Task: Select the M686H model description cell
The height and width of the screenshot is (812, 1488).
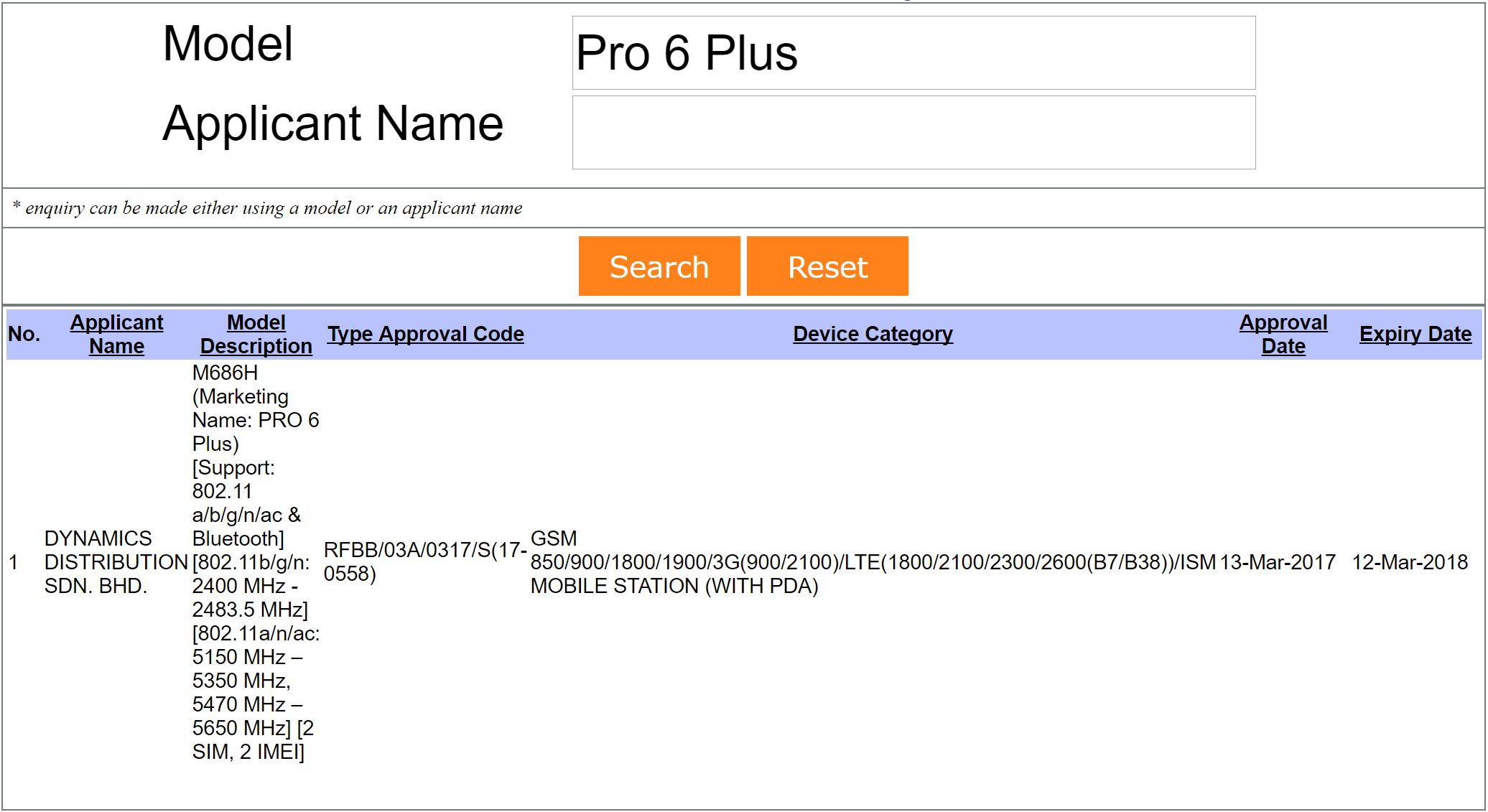Action: click(x=256, y=562)
